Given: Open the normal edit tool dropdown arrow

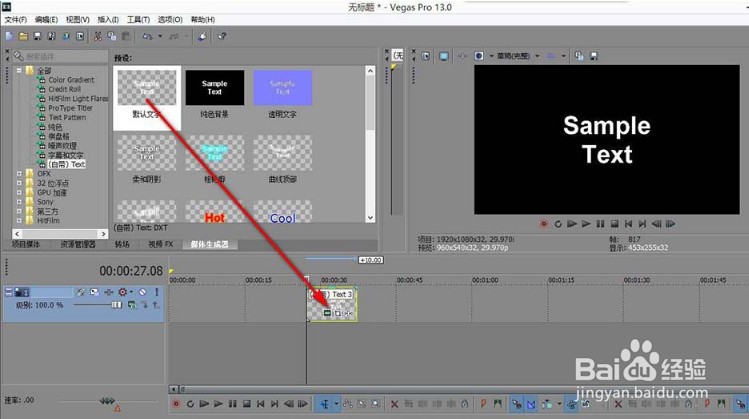Looking at the screenshot, I should pos(336,404).
